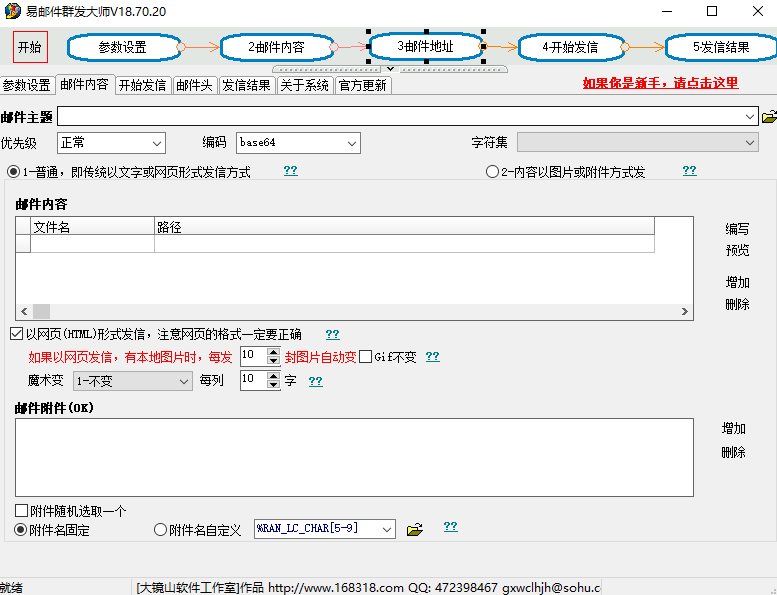The width and height of the screenshot is (777, 595).
Task: Open the 邮件主题 dropdown arrow
Action: point(749,117)
